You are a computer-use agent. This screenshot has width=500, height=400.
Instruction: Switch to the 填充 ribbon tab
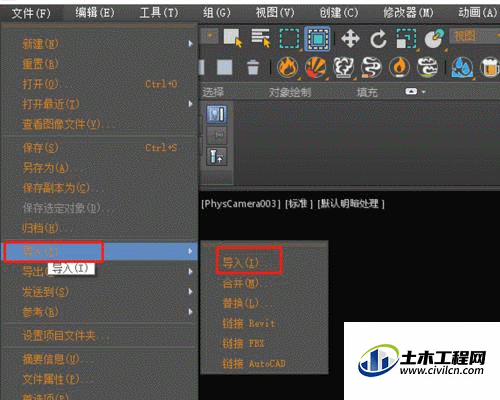point(367,92)
